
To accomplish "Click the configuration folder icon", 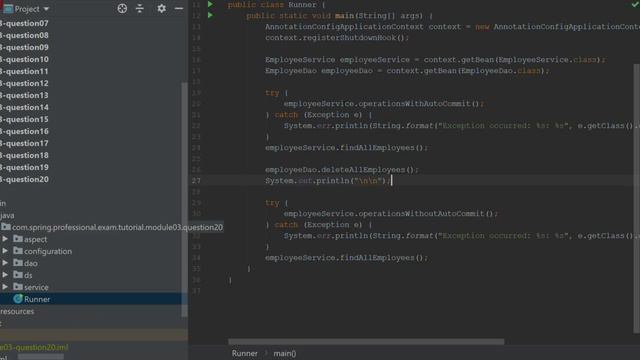I will point(18,251).
